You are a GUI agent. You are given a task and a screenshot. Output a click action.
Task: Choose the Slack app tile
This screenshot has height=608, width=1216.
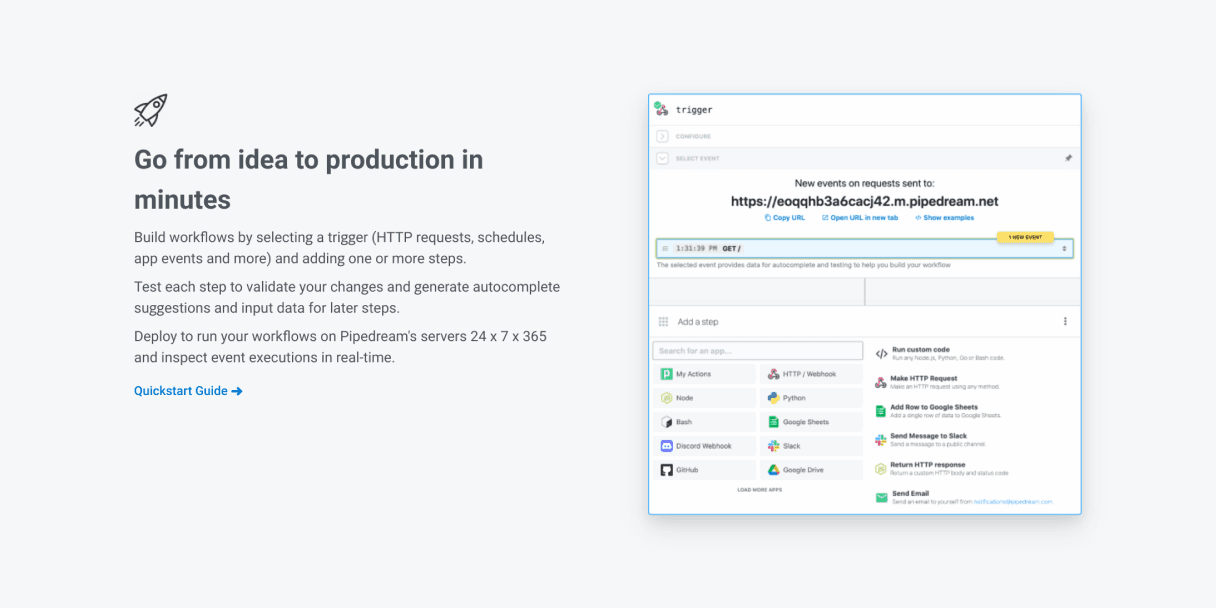point(811,446)
